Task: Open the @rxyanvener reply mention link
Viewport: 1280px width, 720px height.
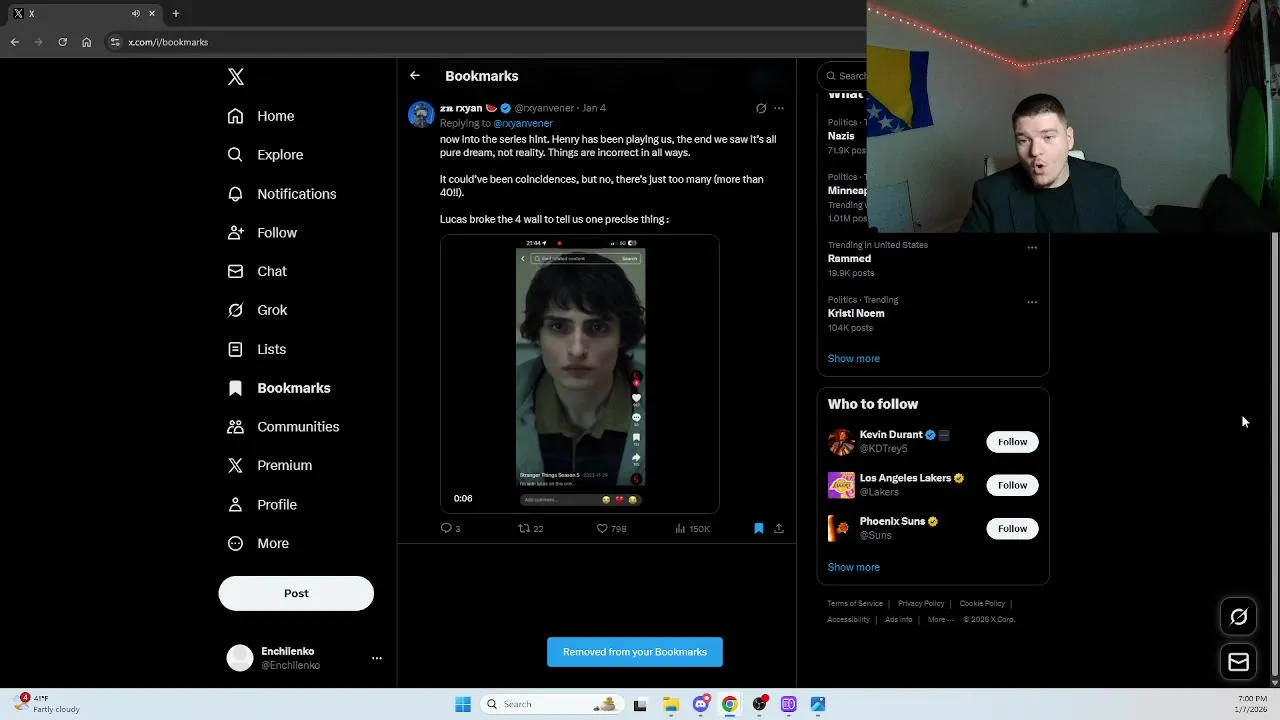Action: pyautogui.click(x=523, y=123)
